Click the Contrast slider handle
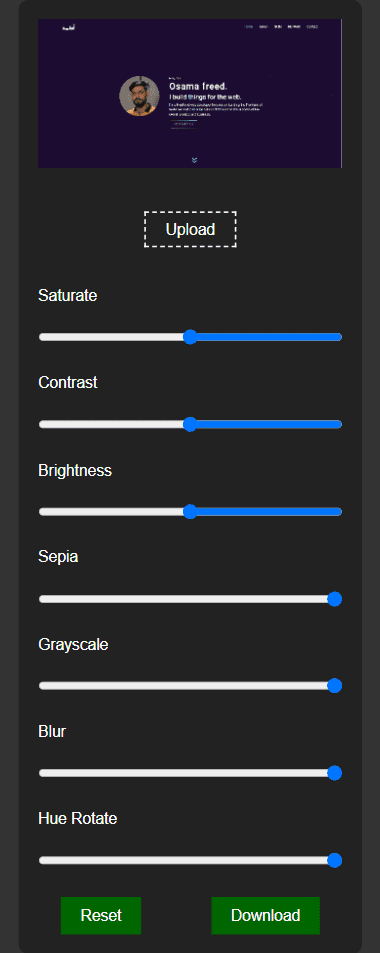 pyautogui.click(x=190, y=424)
